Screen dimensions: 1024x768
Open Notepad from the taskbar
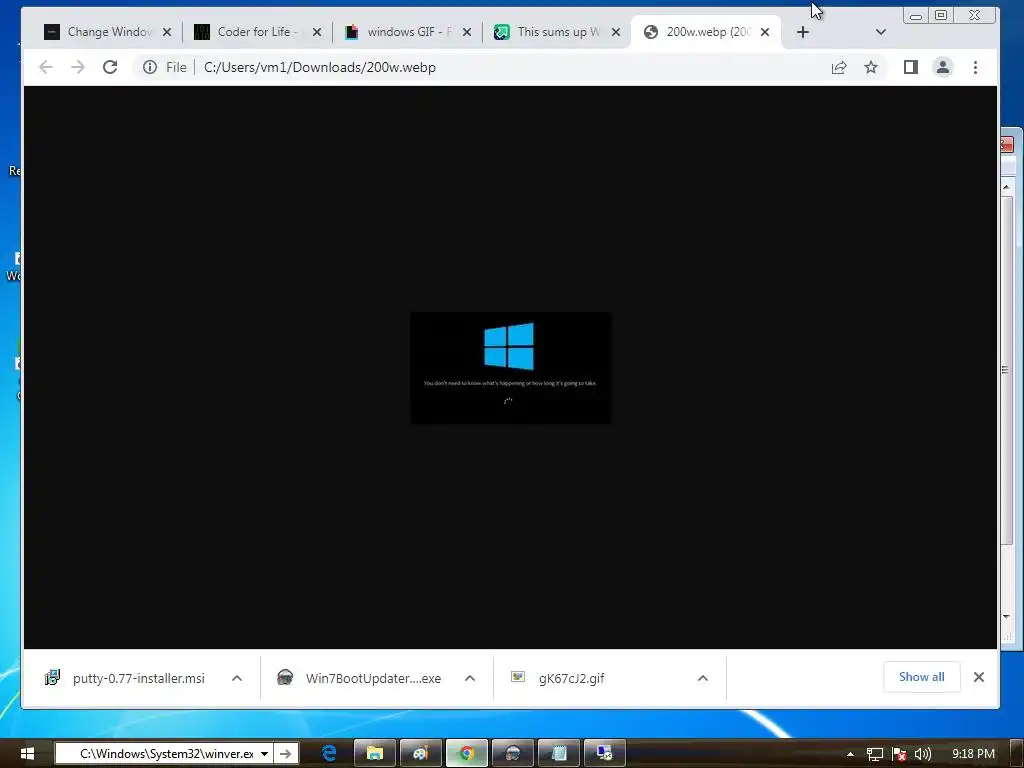[558, 754]
